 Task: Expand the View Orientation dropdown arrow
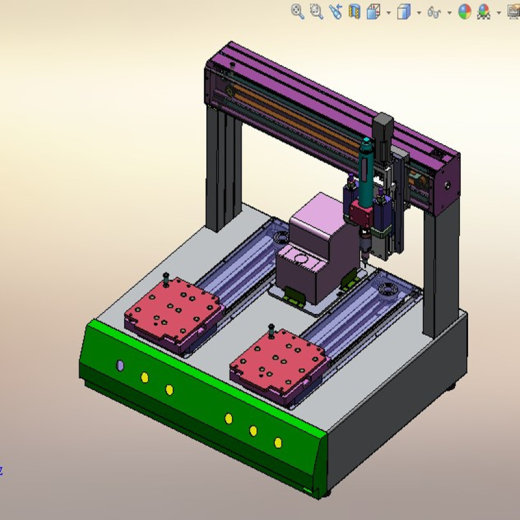click(x=389, y=13)
